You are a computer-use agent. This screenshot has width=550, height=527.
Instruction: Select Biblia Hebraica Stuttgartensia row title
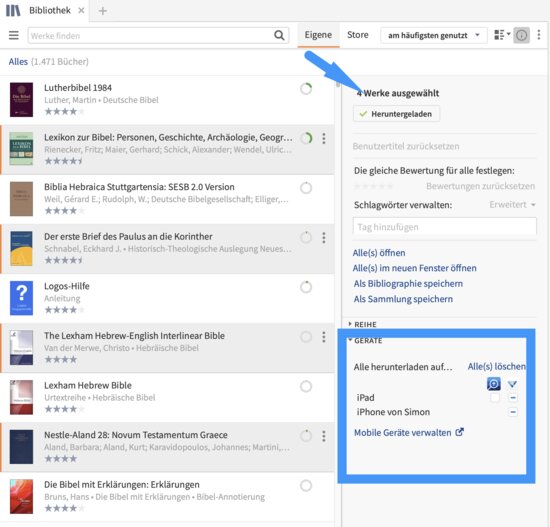point(139,187)
